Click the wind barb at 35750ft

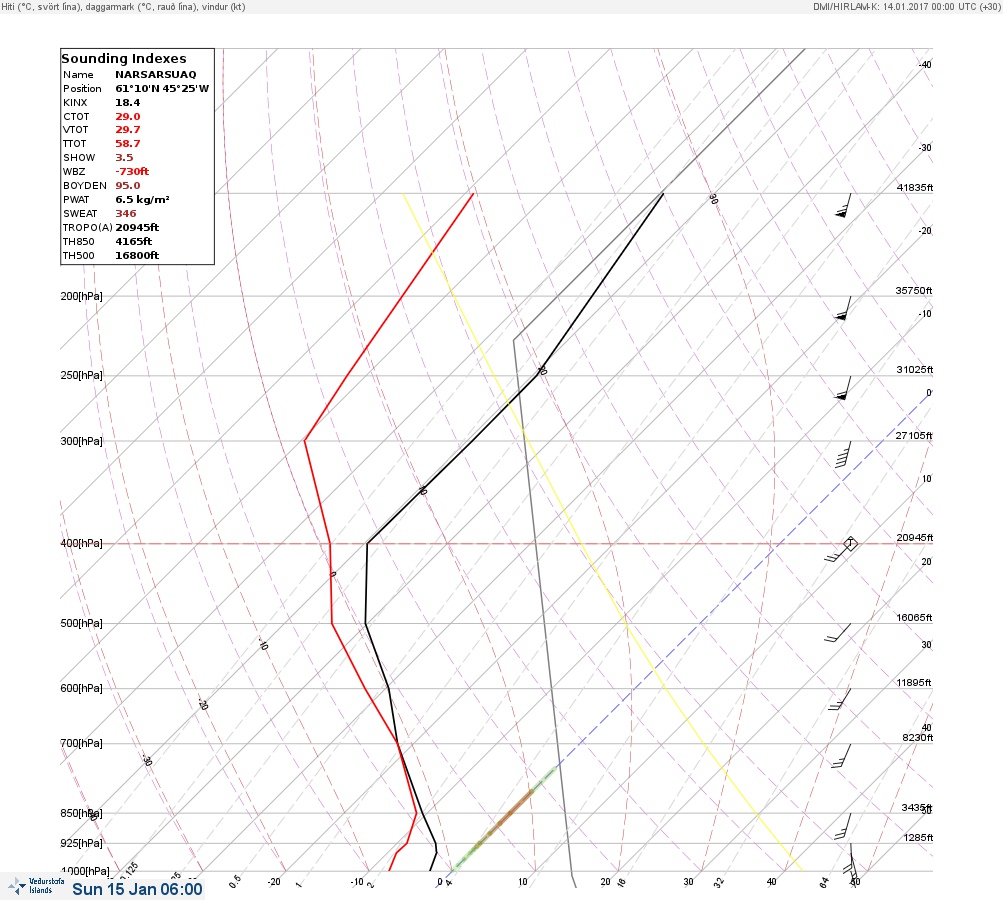pos(843,308)
